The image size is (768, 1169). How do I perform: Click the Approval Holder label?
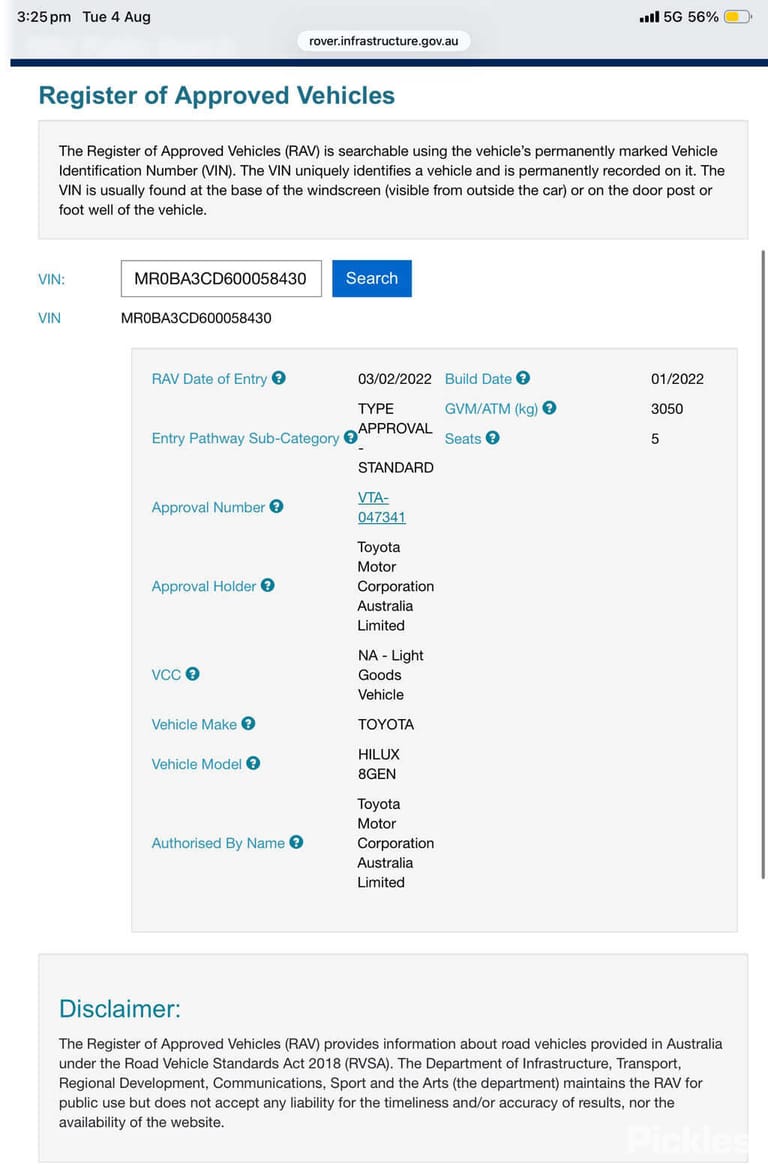point(204,586)
